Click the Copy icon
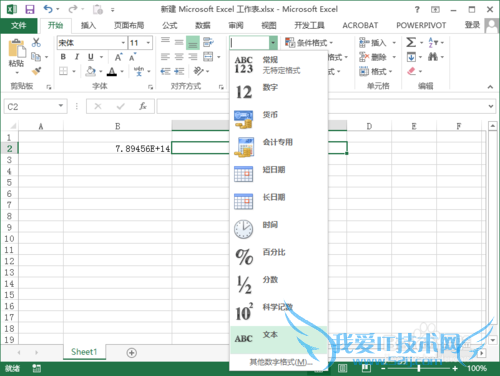Screen dimensions: 500x376 click(36, 57)
